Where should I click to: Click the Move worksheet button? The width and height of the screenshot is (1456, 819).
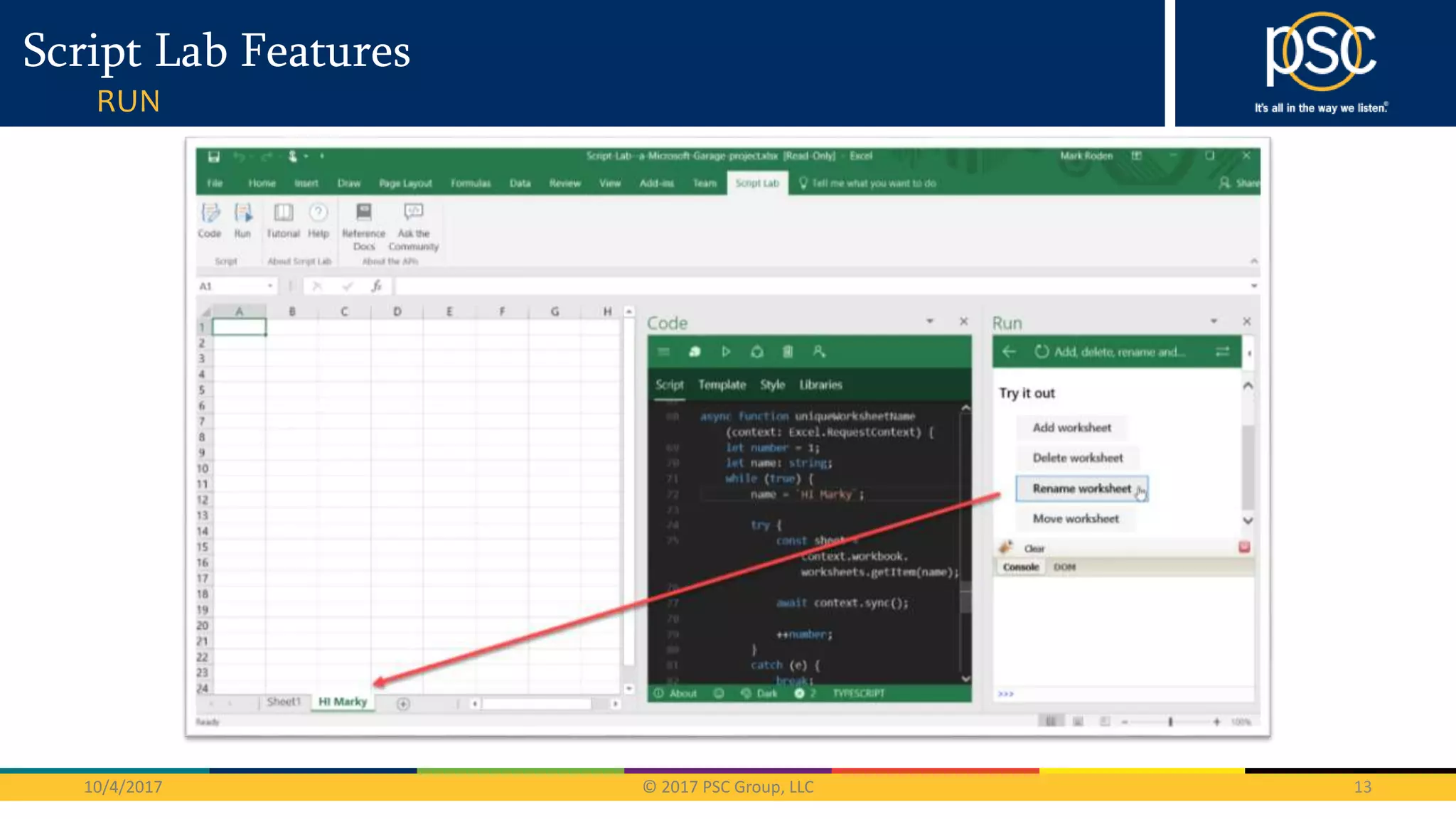click(1076, 519)
